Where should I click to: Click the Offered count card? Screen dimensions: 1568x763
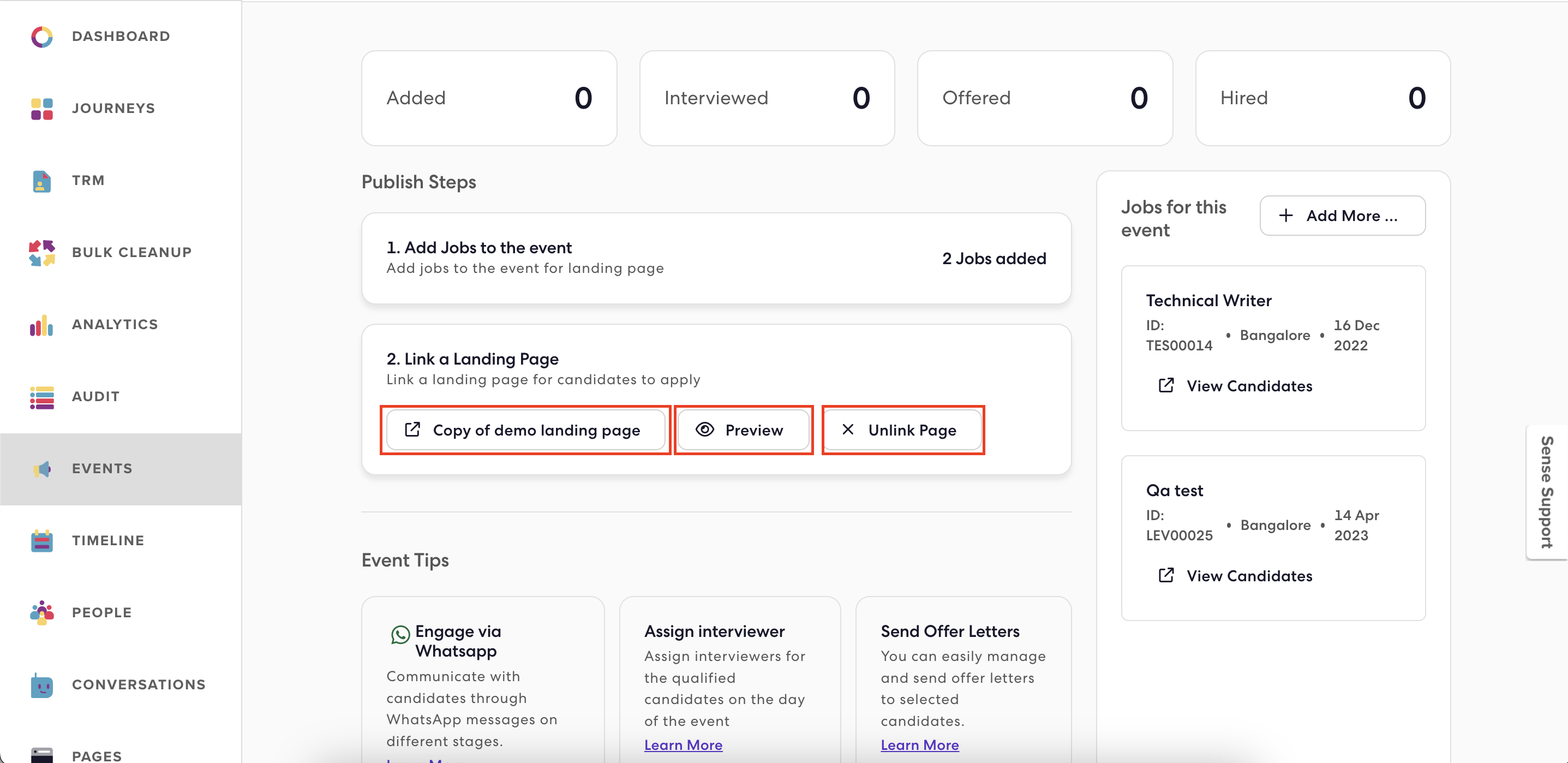click(1045, 98)
